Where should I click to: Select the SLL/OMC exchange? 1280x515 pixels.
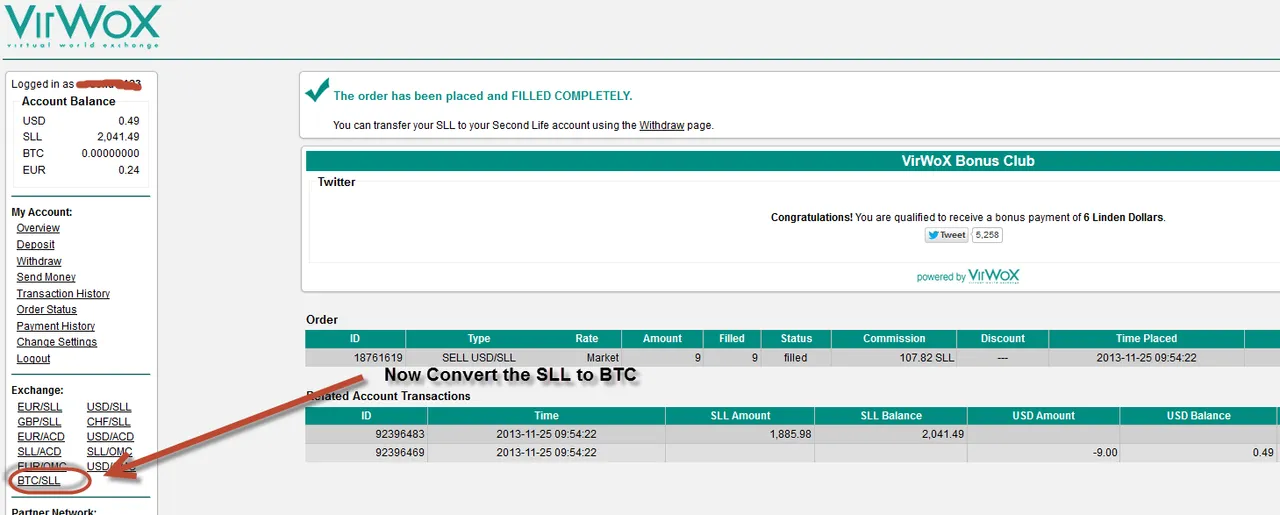click(x=109, y=452)
